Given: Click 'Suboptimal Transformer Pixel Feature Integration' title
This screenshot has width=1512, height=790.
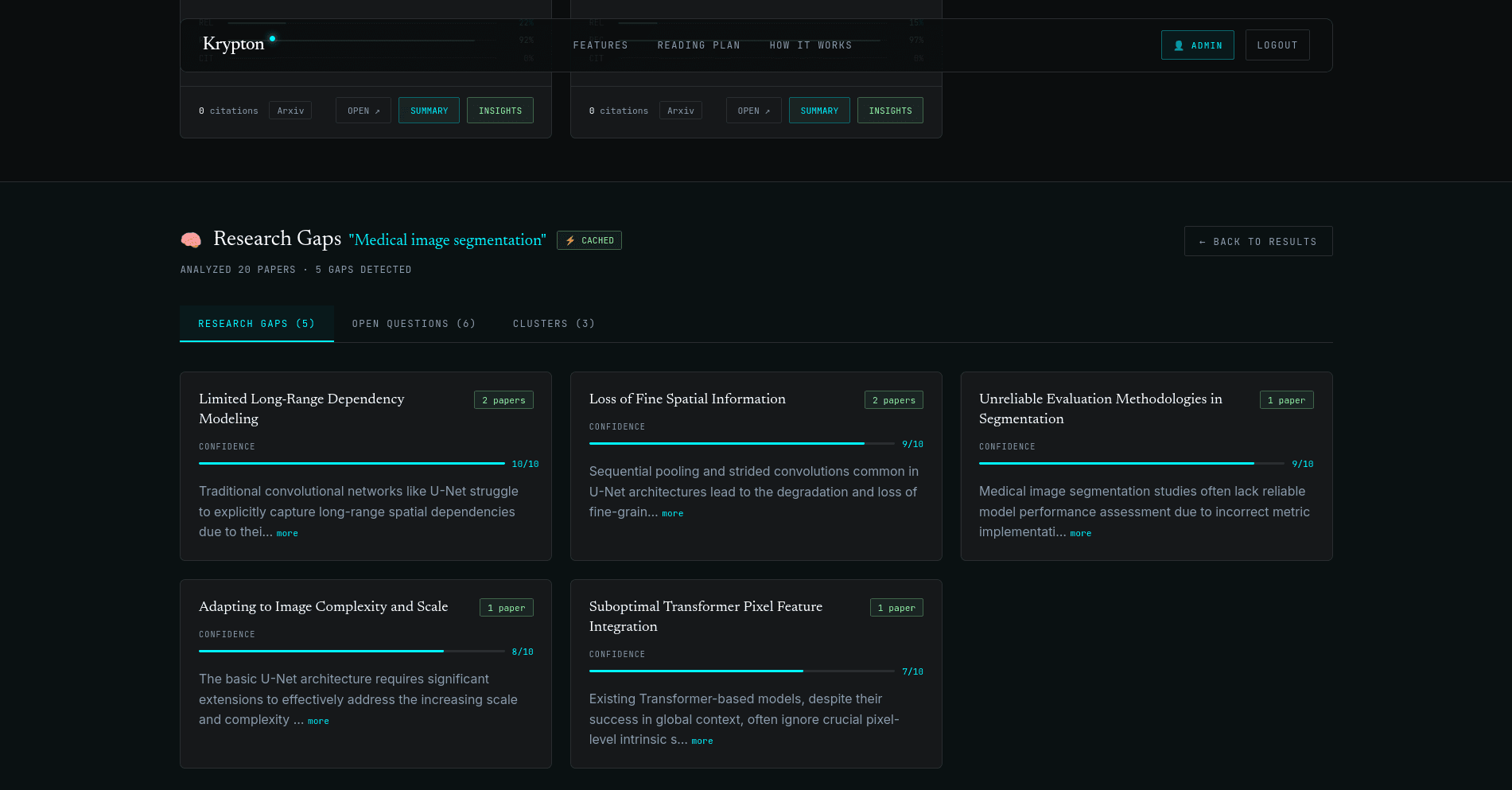Looking at the screenshot, I should (705, 616).
